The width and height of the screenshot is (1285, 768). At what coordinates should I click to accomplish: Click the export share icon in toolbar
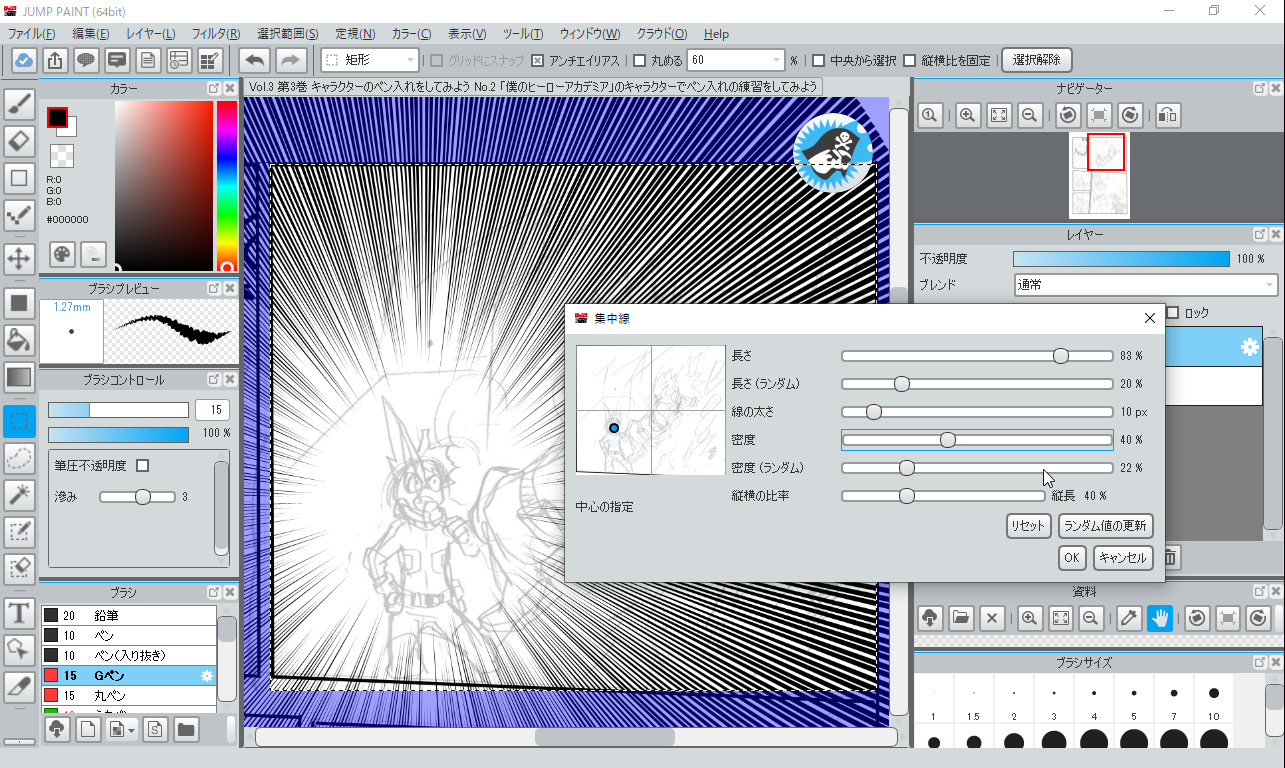coord(55,60)
